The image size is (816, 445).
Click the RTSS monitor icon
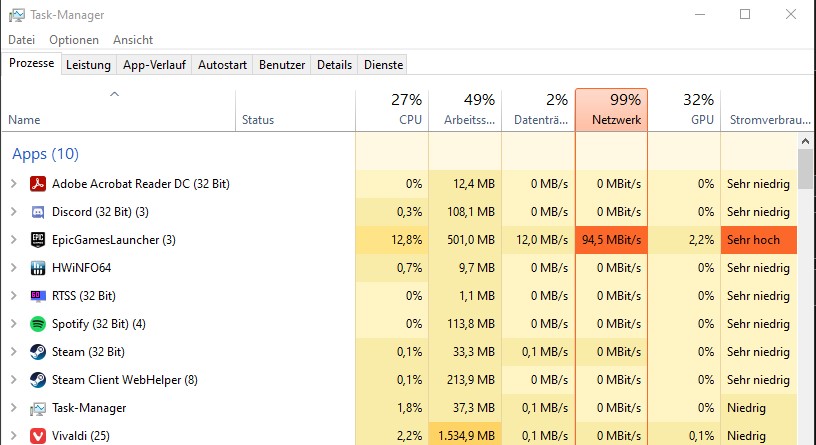click(37, 296)
